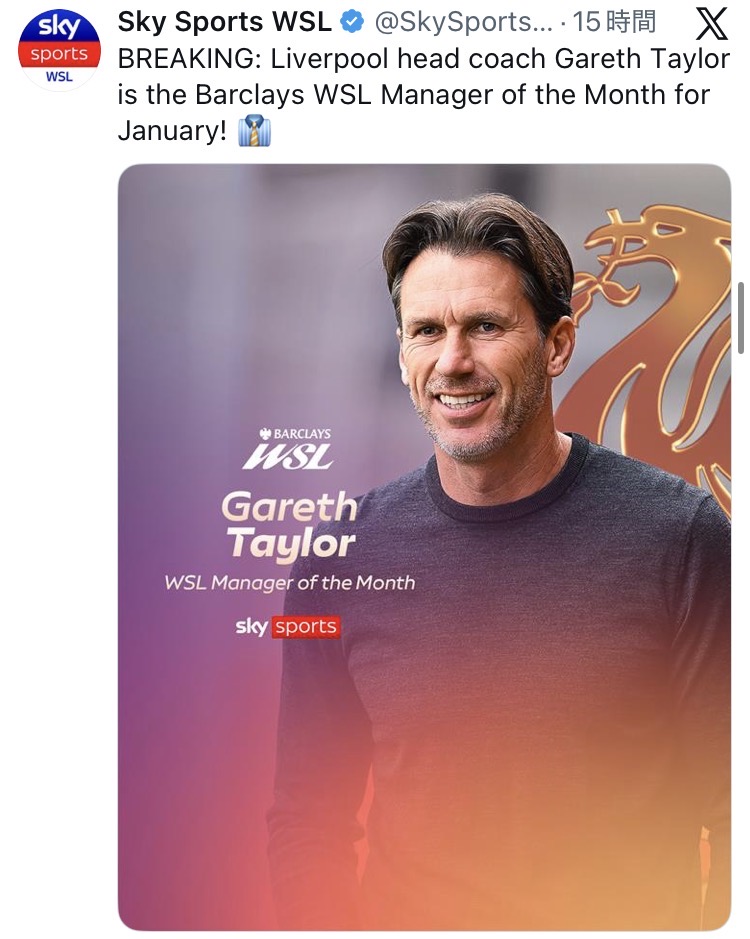Click the WSL Manager of the Month caption
Viewport: 750px width, 939px height.
pyautogui.click(x=289, y=582)
